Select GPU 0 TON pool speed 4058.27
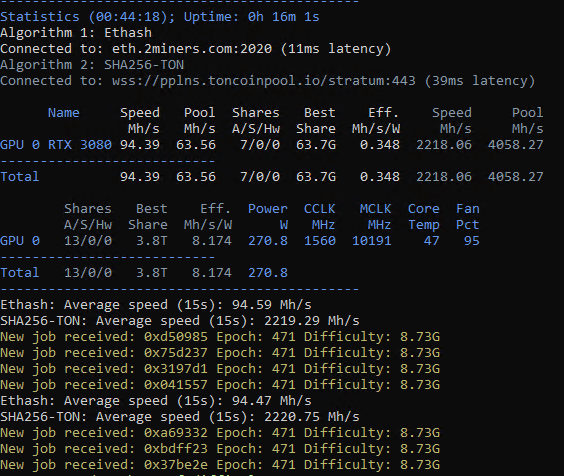The image size is (564, 476). [515, 145]
